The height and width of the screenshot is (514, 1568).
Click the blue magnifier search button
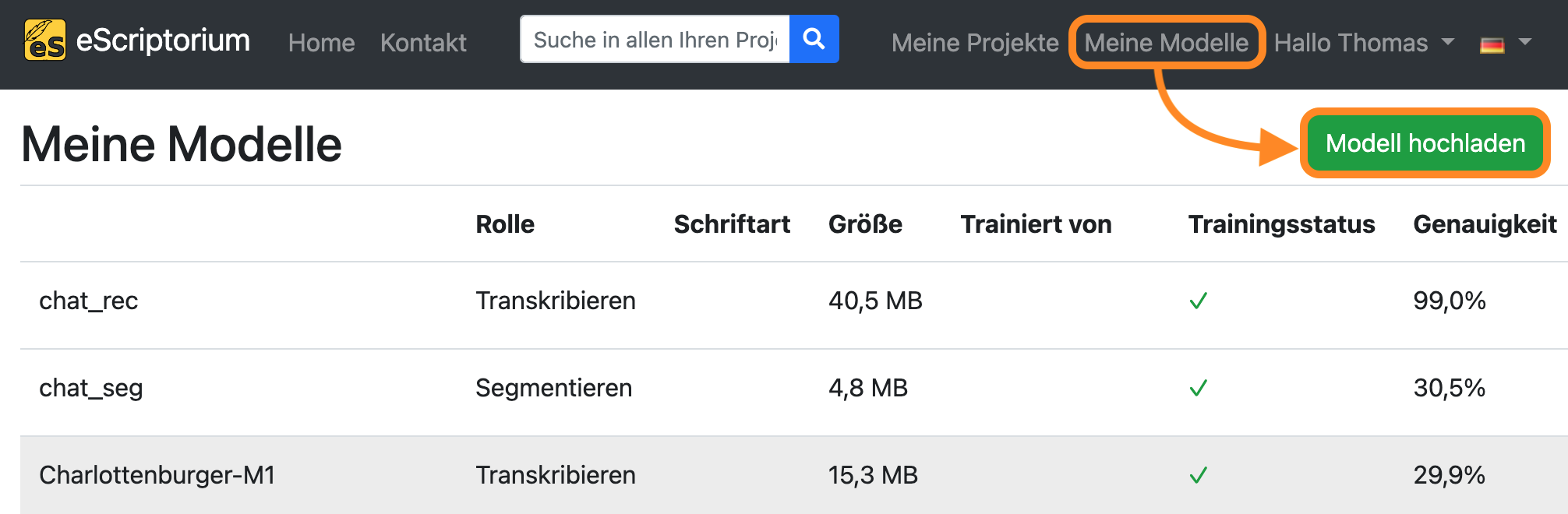[814, 39]
